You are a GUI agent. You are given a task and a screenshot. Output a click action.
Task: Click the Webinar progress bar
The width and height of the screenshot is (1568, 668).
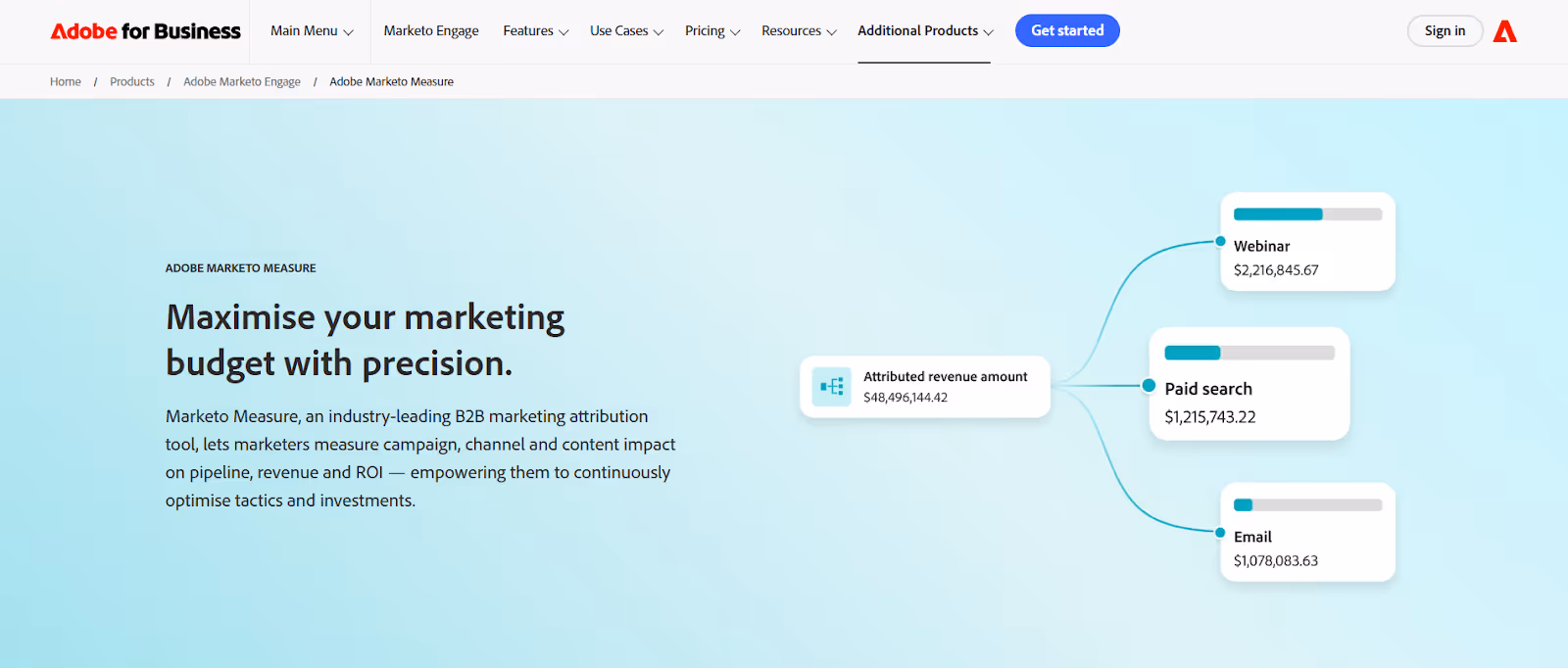1307,215
